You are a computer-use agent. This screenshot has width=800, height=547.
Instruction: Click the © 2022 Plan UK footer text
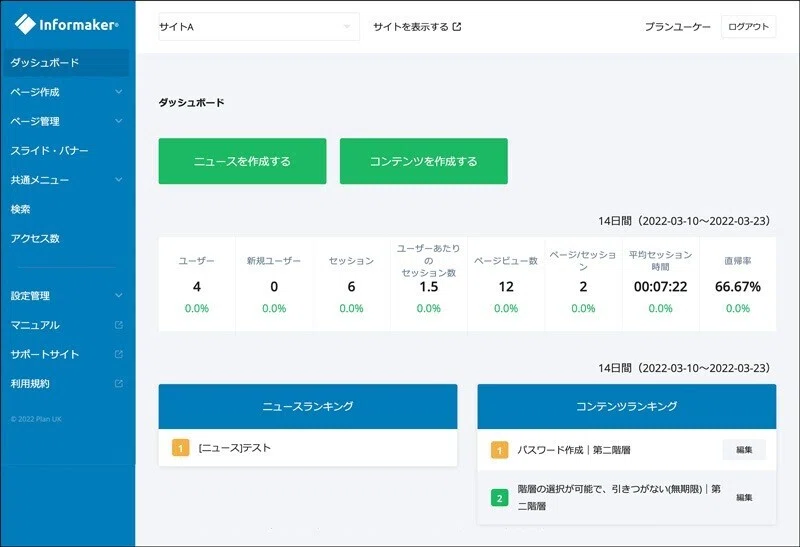[x=36, y=419]
